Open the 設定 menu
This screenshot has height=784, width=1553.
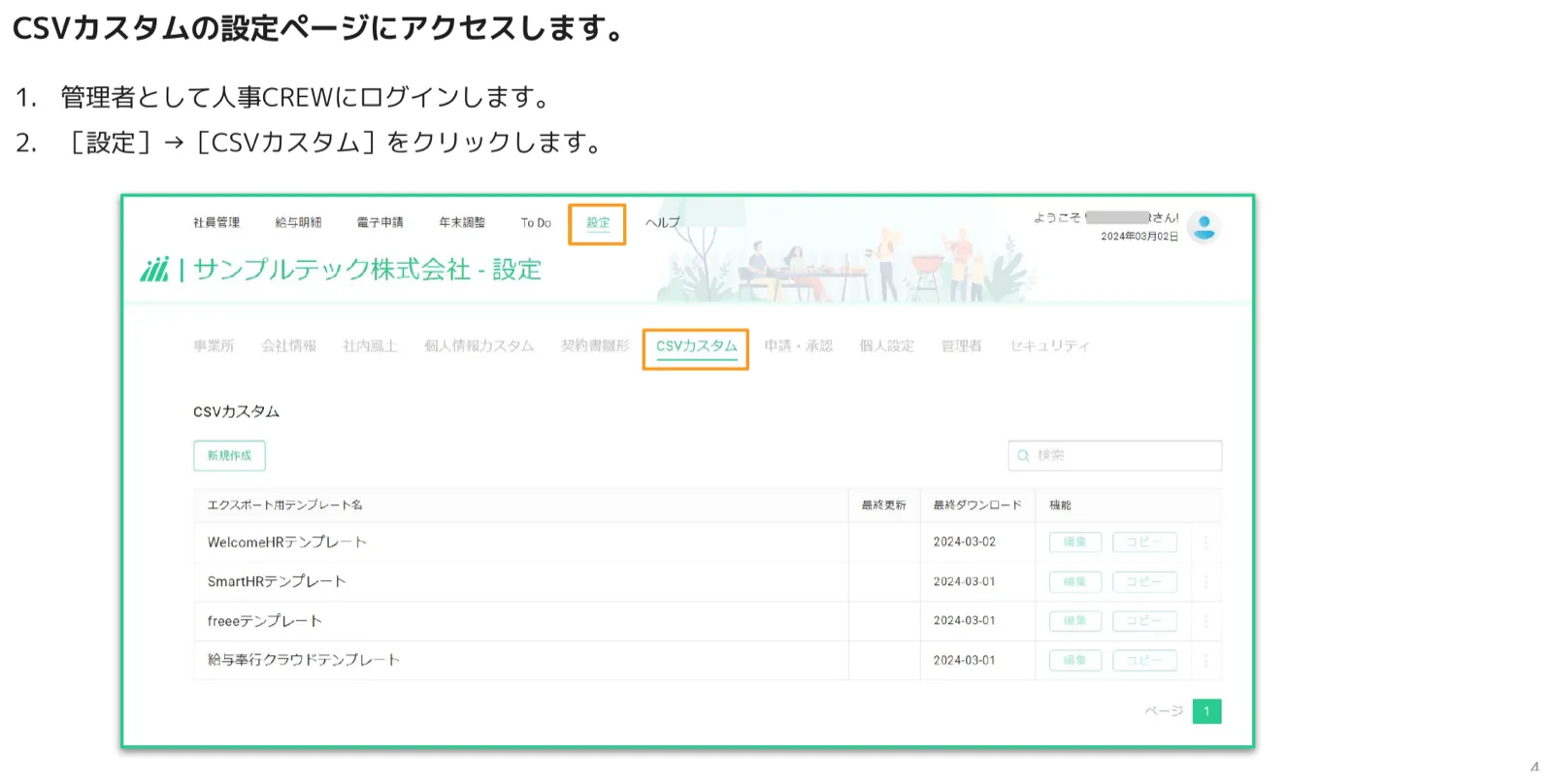pos(598,223)
